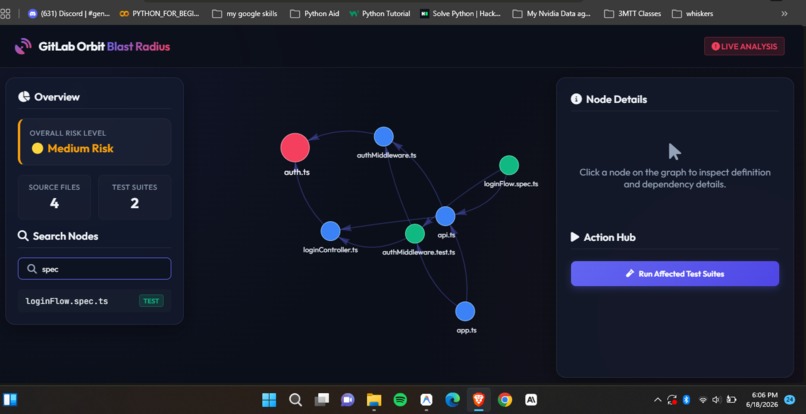The width and height of the screenshot is (806, 414).
Task: Click the GitLab Orbit satellite logo icon
Action: pyautogui.click(x=23, y=46)
